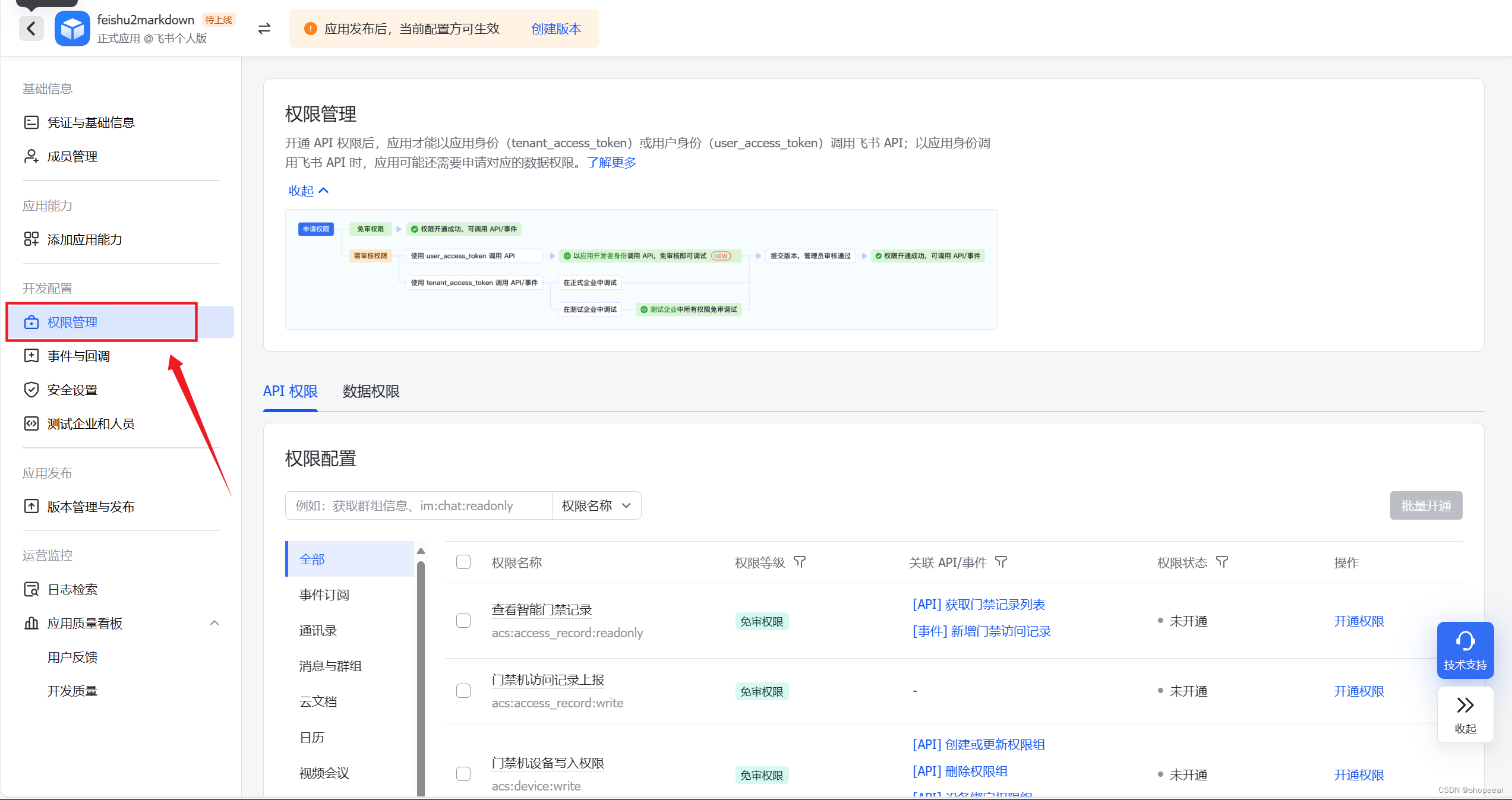The image size is (1512, 800).
Task: Click the switch app arrows icon
Action: coord(264,29)
